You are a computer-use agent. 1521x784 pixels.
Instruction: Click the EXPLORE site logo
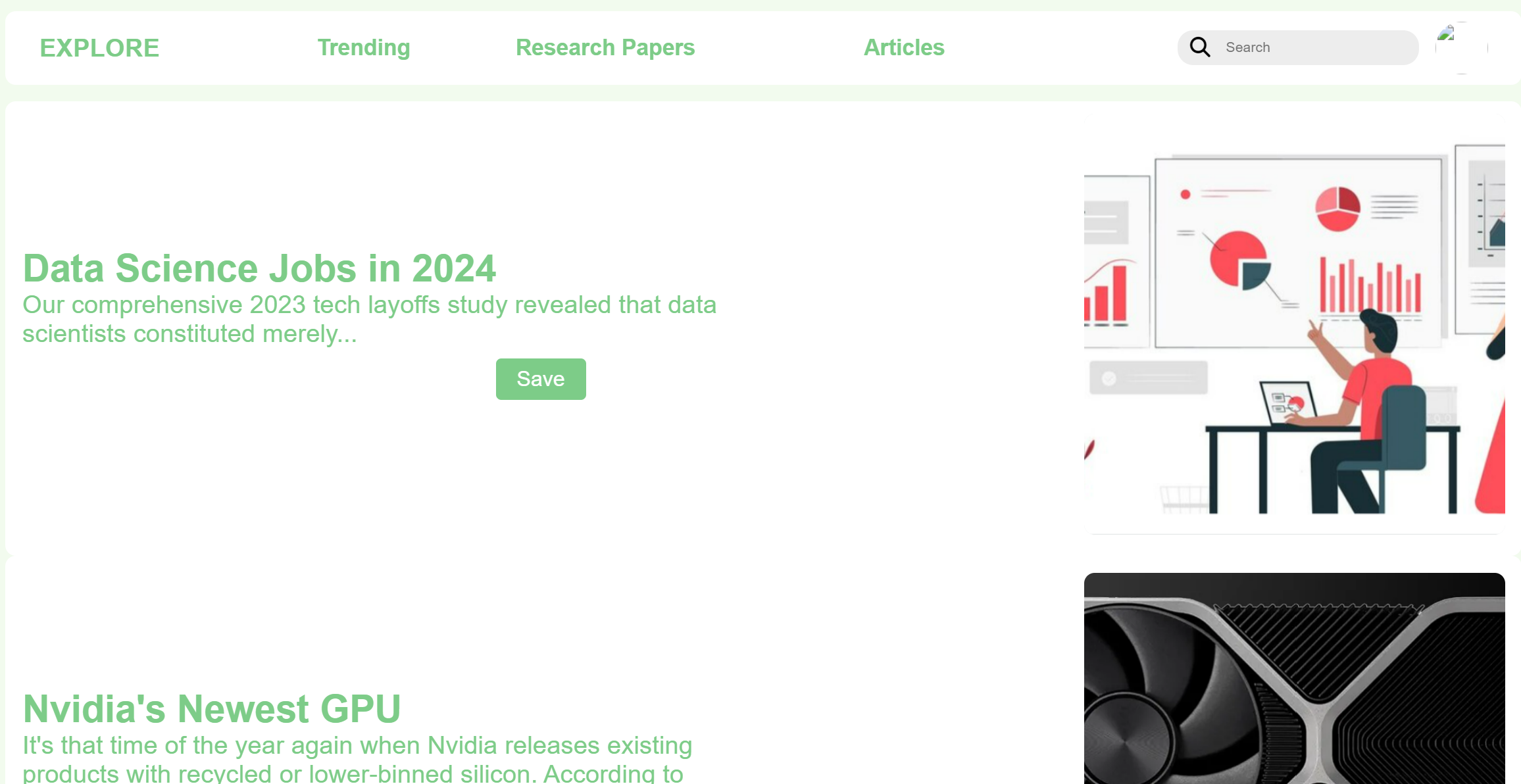point(99,48)
